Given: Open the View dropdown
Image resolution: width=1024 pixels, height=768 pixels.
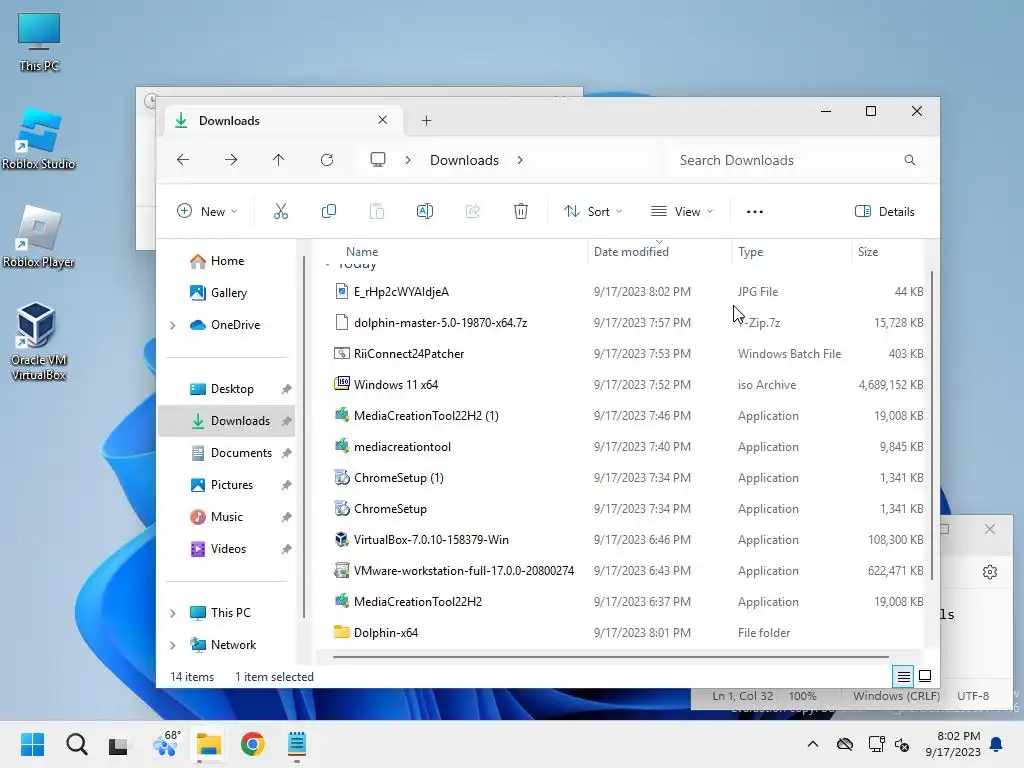Looking at the screenshot, I should [x=682, y=212].
